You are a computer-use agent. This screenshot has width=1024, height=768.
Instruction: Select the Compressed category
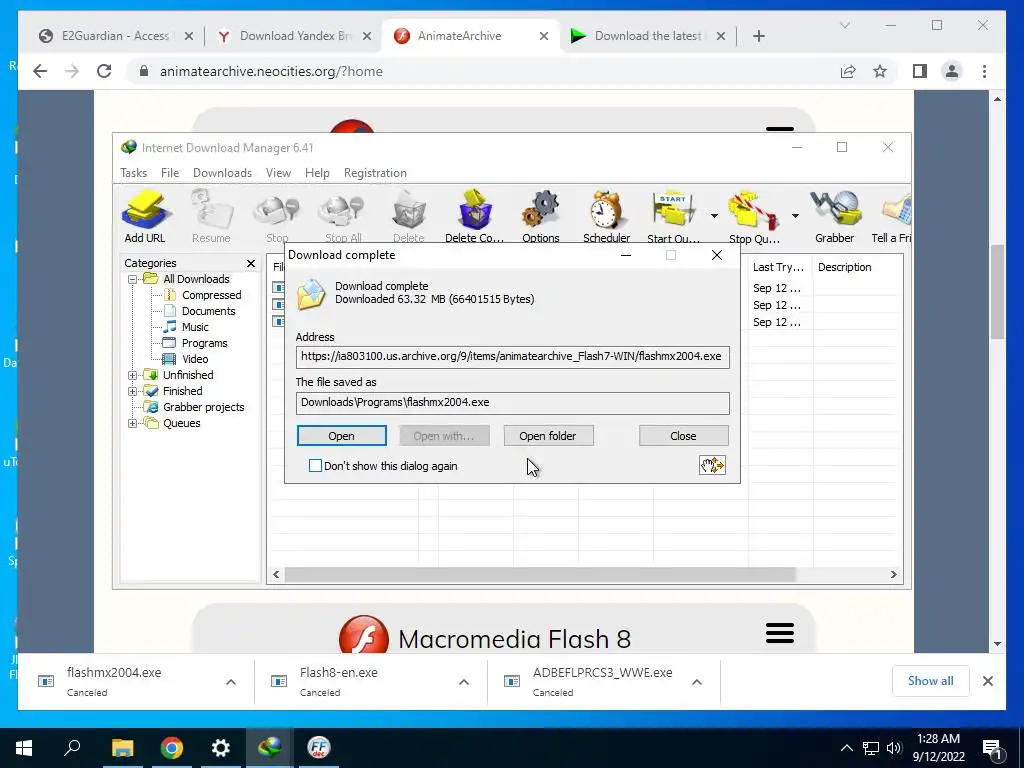[211, 295]
